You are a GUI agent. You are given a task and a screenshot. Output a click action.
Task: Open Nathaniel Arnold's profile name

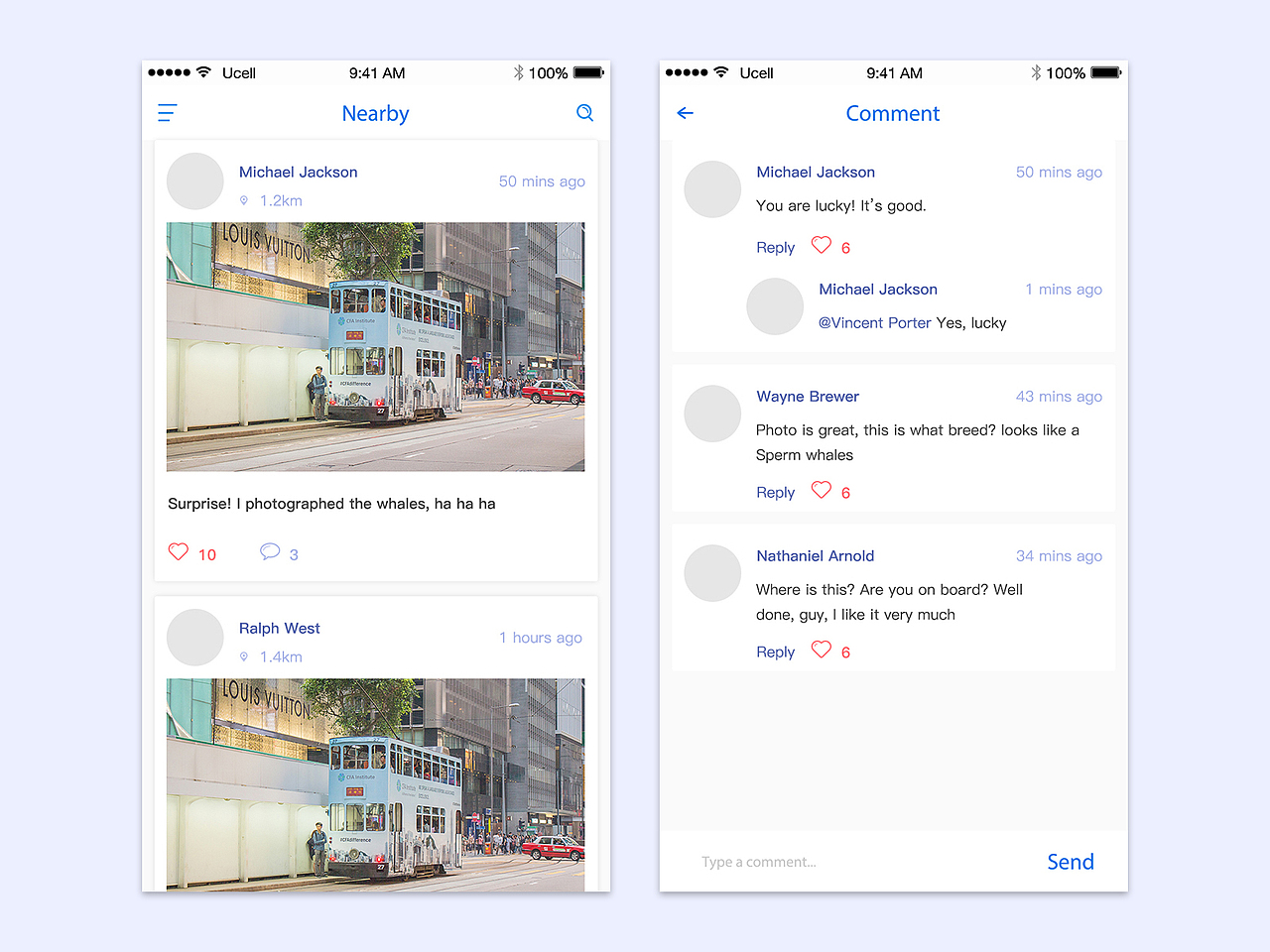click(x=816, y=556)
